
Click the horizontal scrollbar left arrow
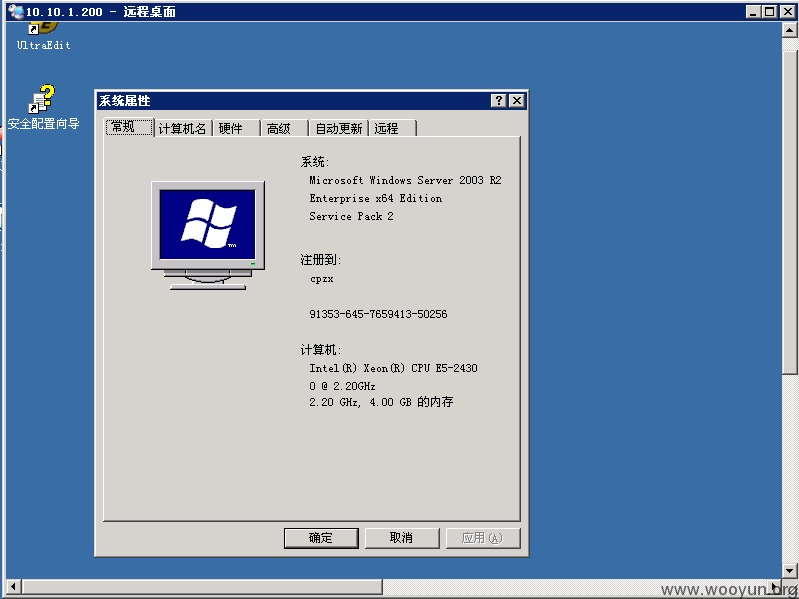pyautogui.click(x=13, y=586)
